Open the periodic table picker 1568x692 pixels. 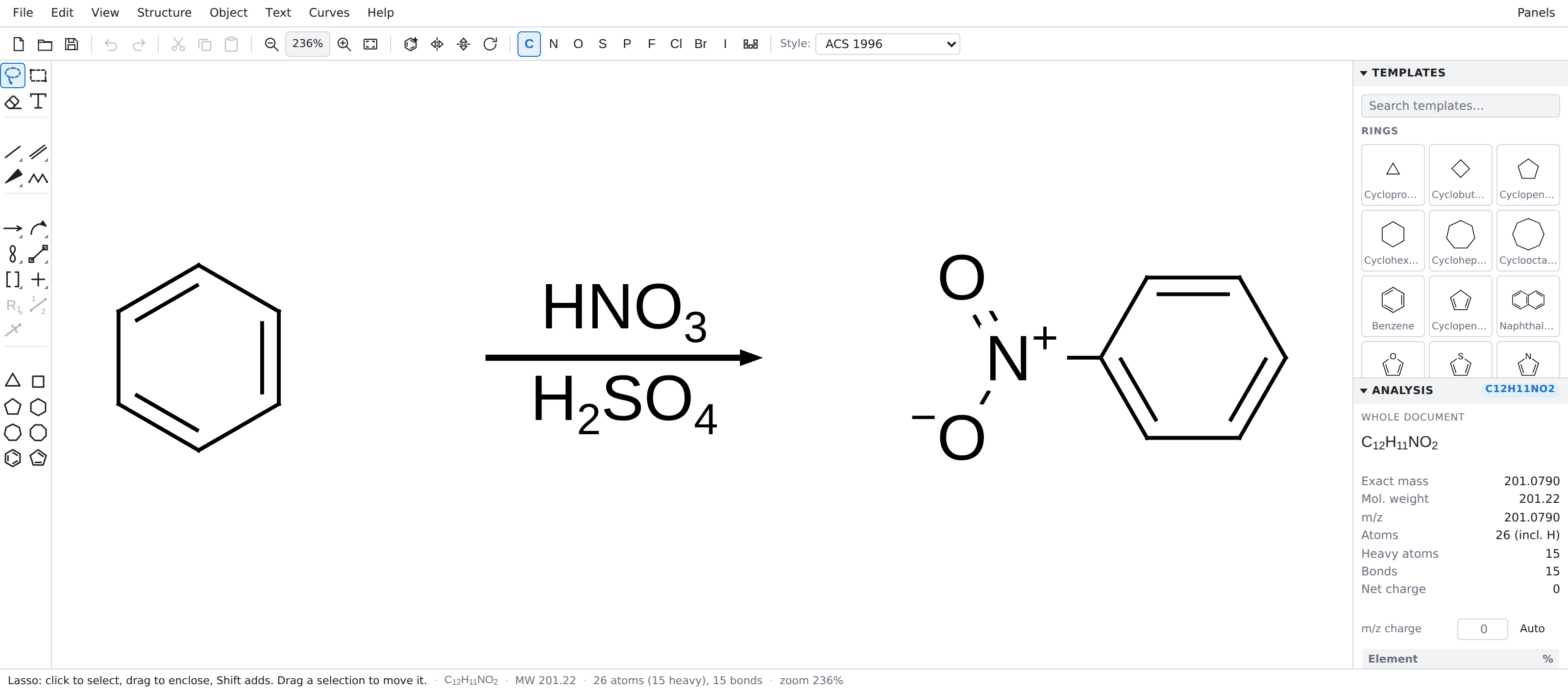(751, 44)
